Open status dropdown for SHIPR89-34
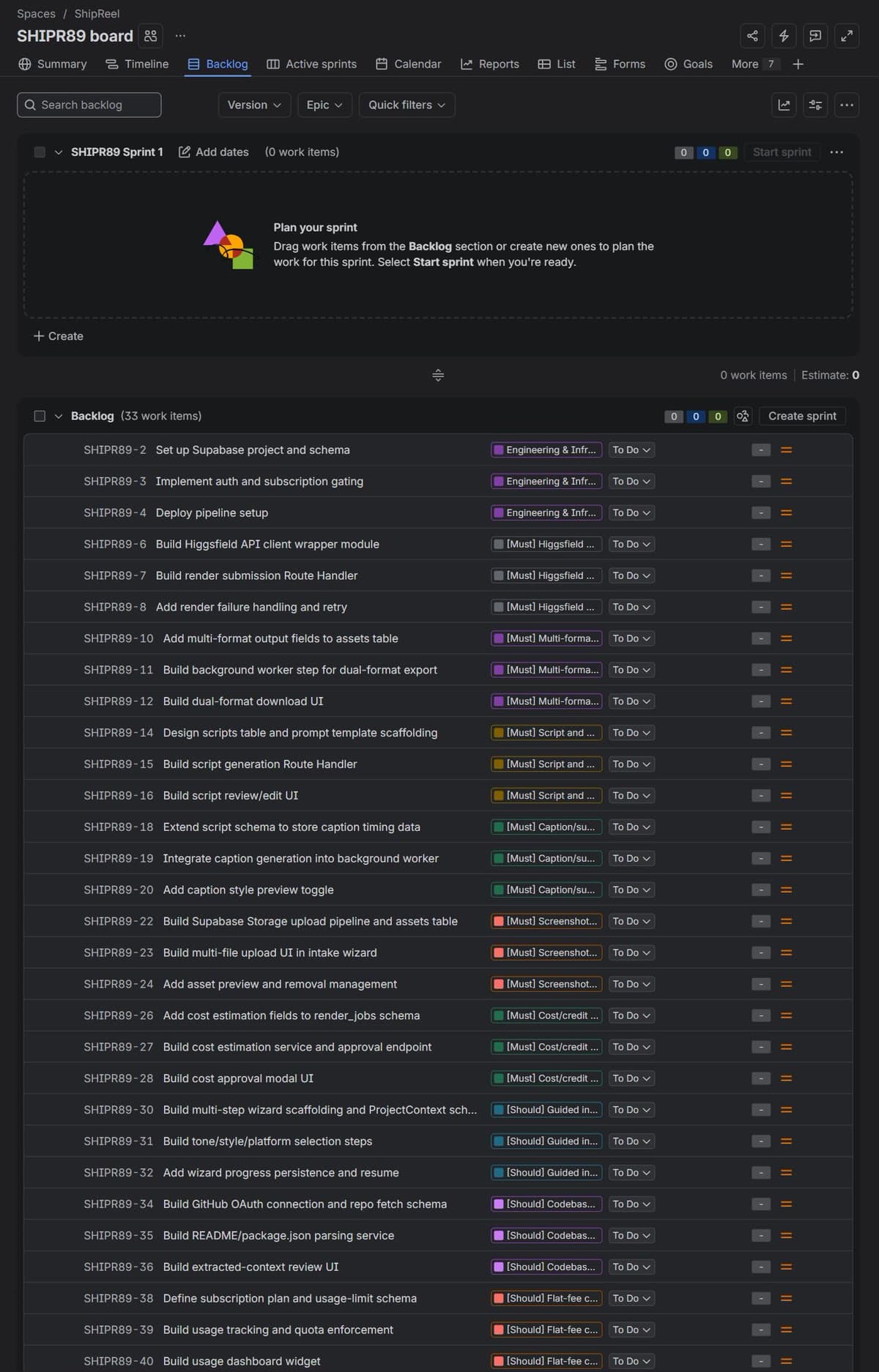 click(631, 1204)
